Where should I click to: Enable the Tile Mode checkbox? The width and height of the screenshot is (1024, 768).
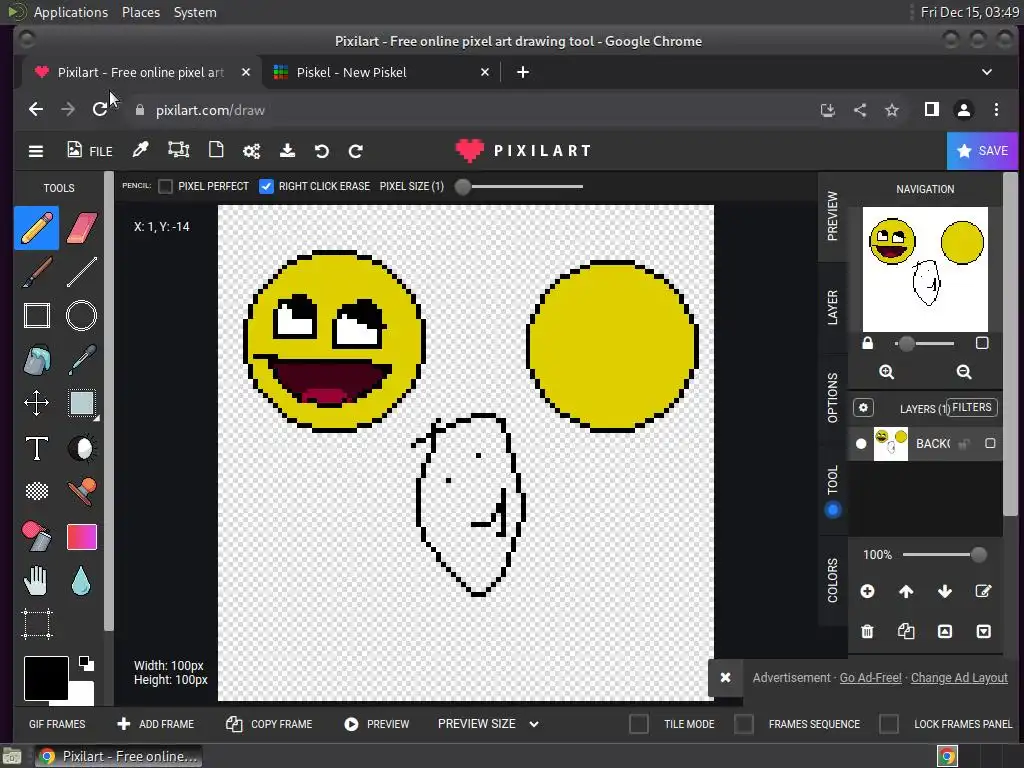click(x=639, y=724)
